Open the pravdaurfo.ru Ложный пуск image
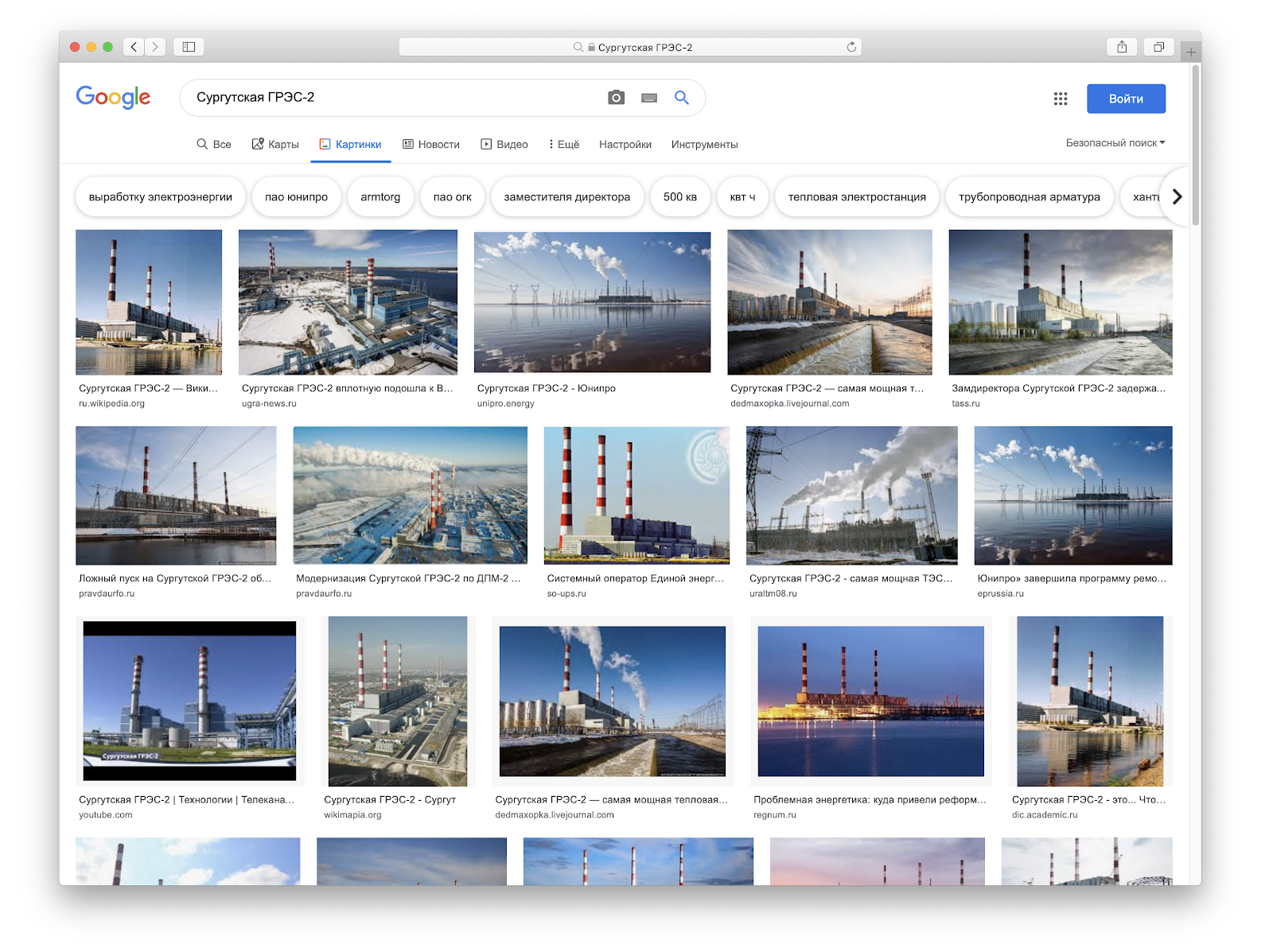1273x952 pixels. [176, 495]
